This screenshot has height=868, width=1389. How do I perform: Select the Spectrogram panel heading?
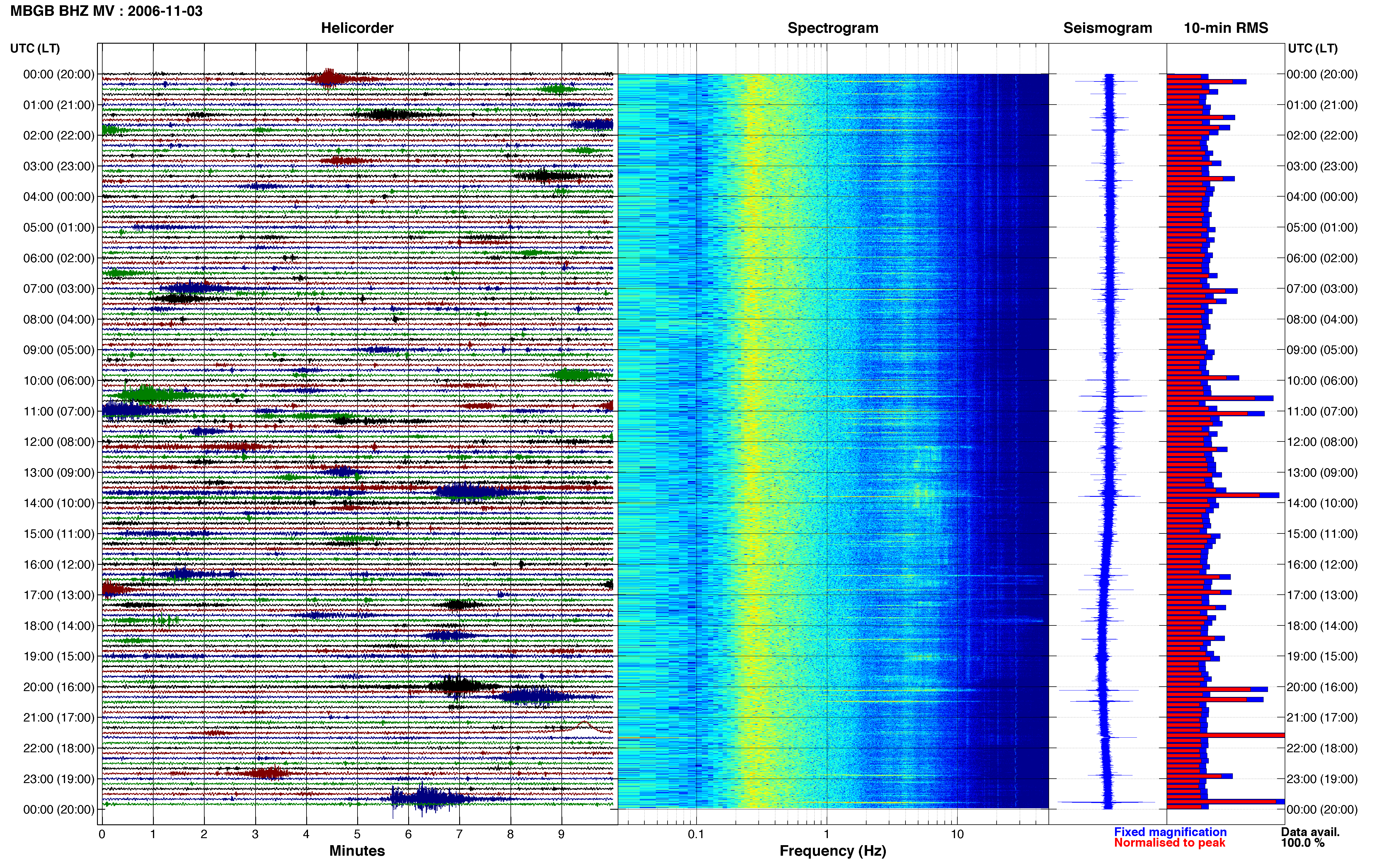(x=833, y=28)
